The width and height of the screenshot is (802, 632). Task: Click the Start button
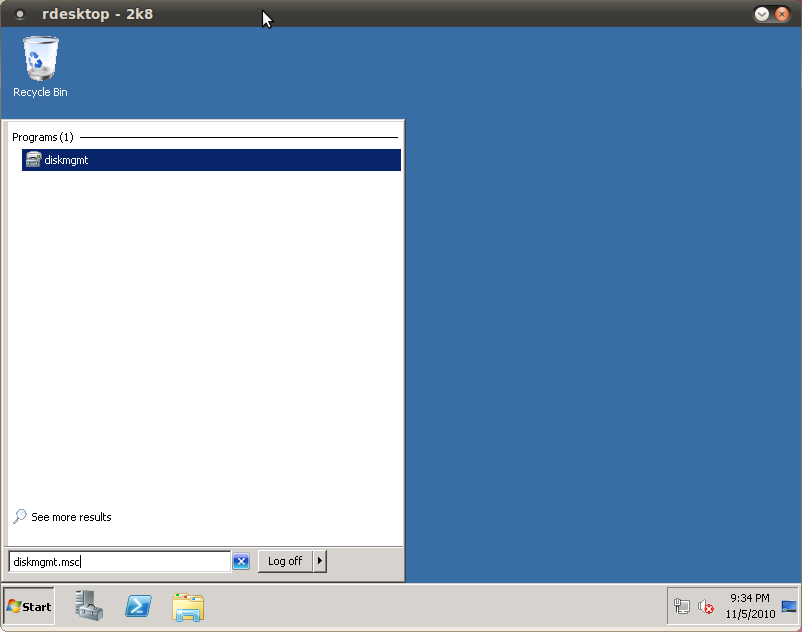click(29, 606)
